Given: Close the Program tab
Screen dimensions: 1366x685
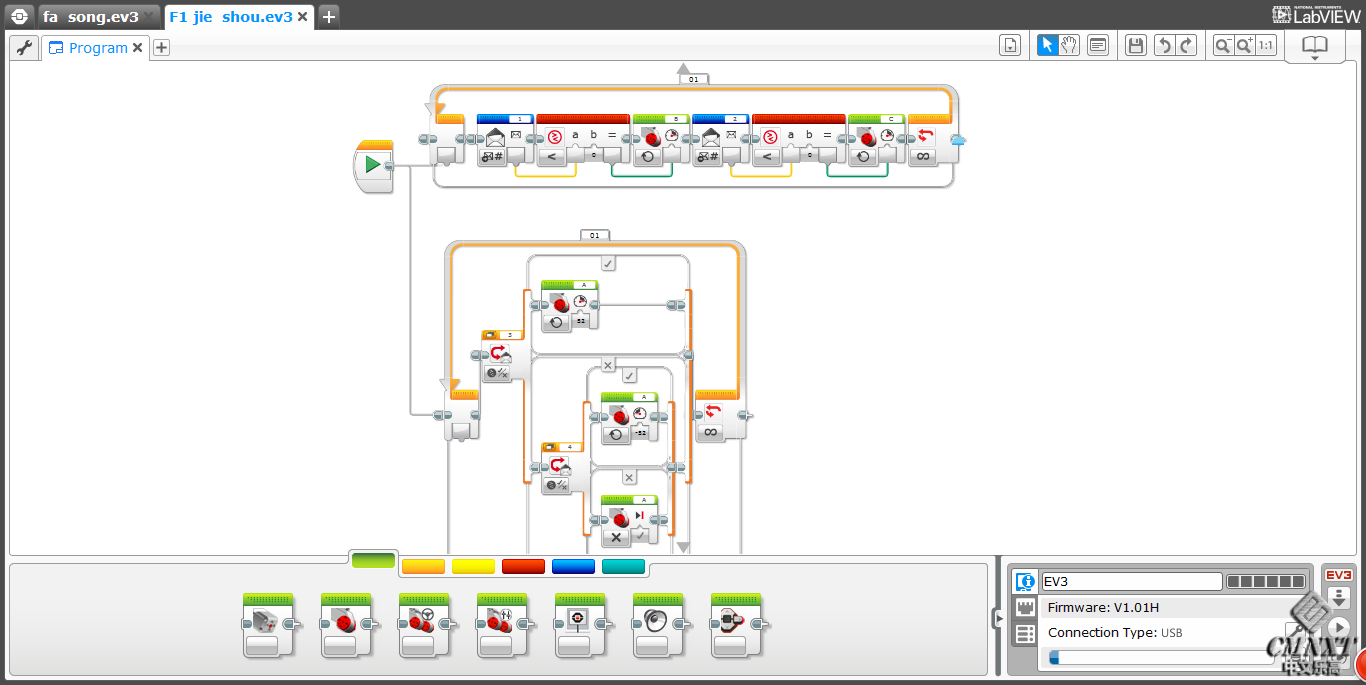Looking at the screenshot, I should pyautogui.click(x=138, y=47).
